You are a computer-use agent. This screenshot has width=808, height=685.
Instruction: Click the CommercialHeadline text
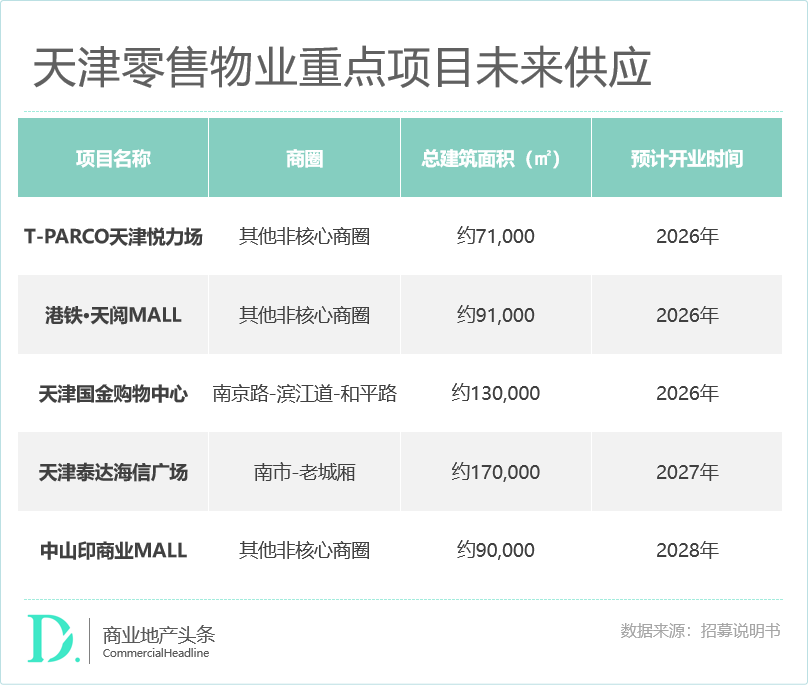click(156, 653)
